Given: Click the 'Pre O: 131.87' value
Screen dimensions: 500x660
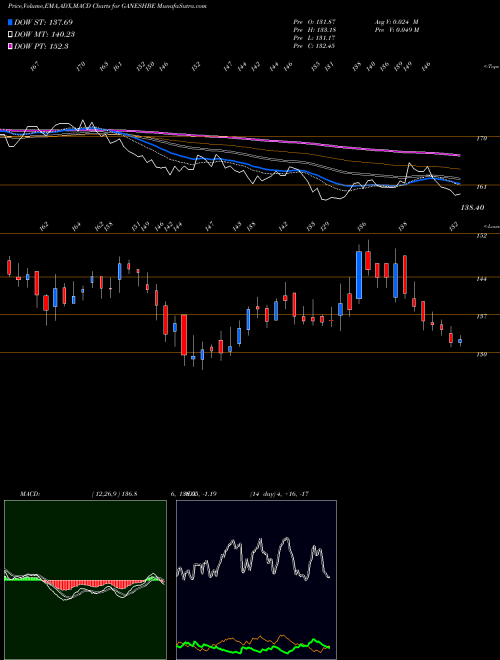Looking at the screenshot, I should click(x=314, y=22).
